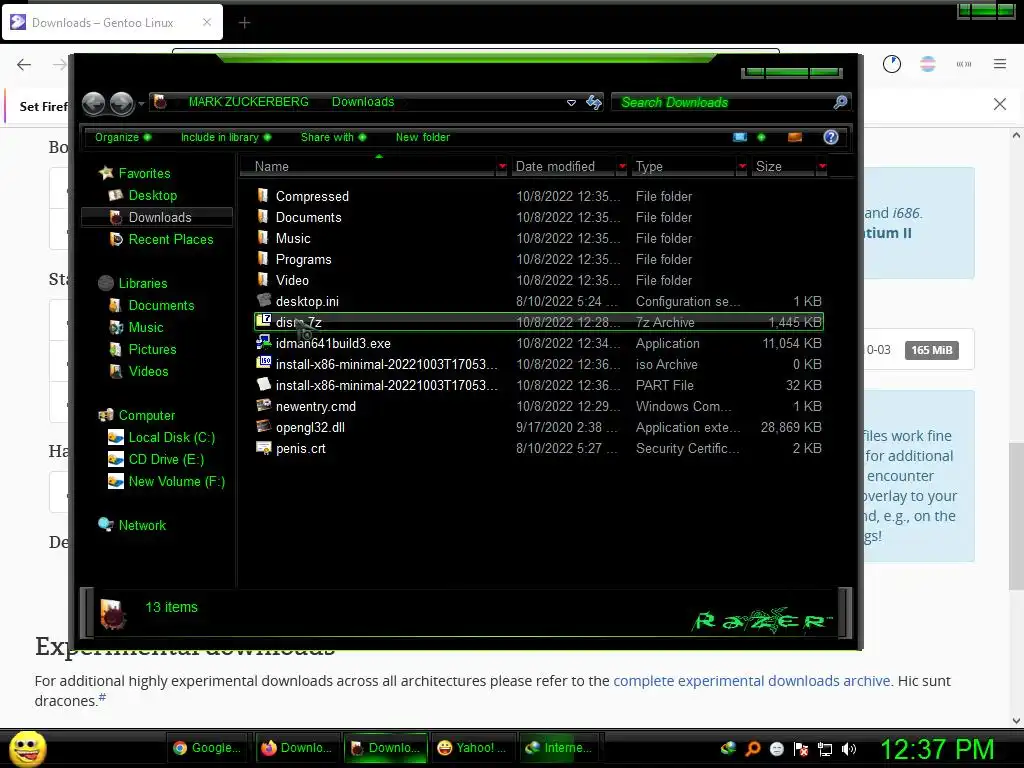Switch to Yahoo! taskbar item
The height and width of the screenshot is (768, 1024).
[473, 748]
